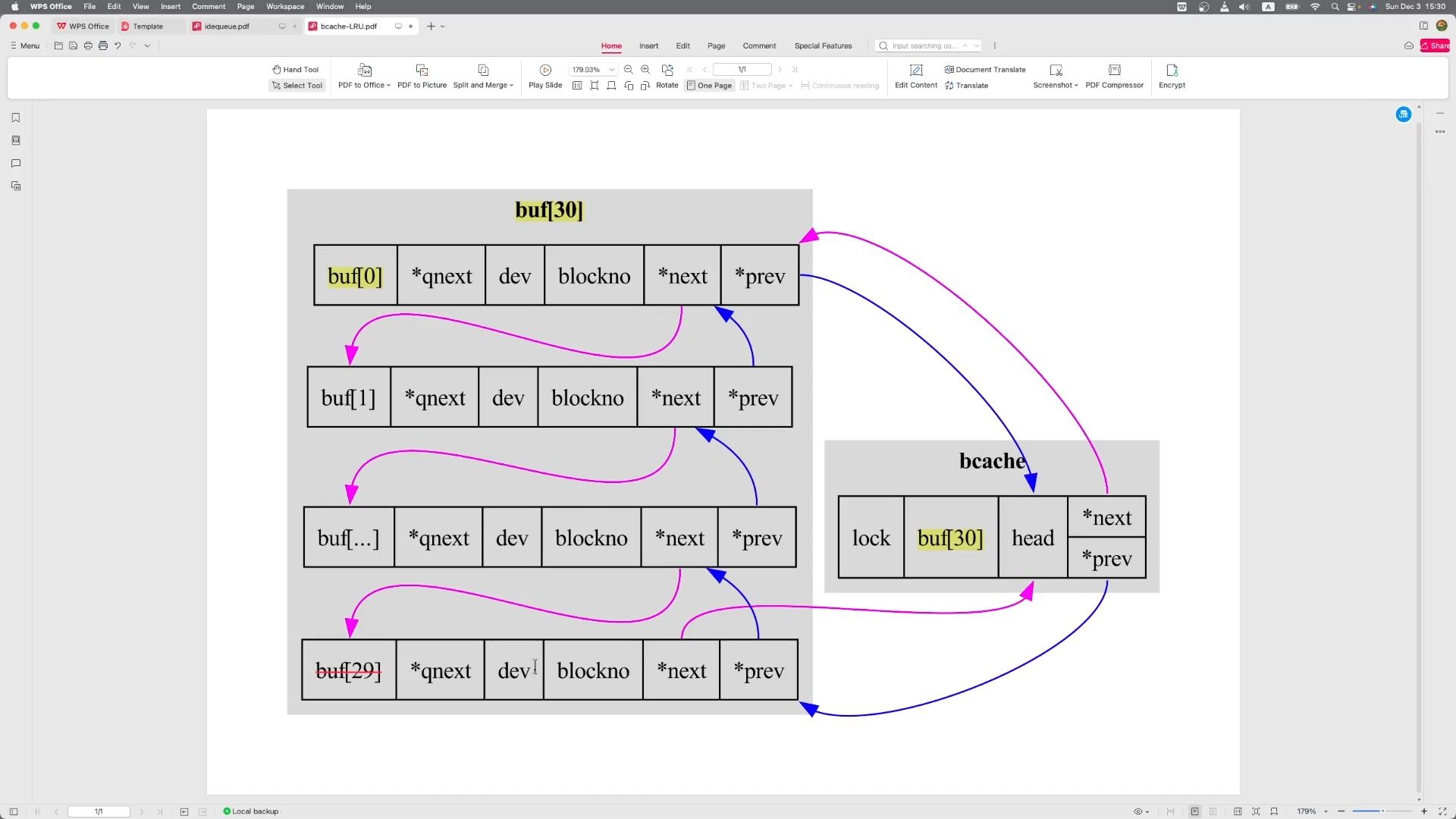Switch to the Comment ribbon tab
This screenshot has height=819, width=1456.
pos(759,46)
